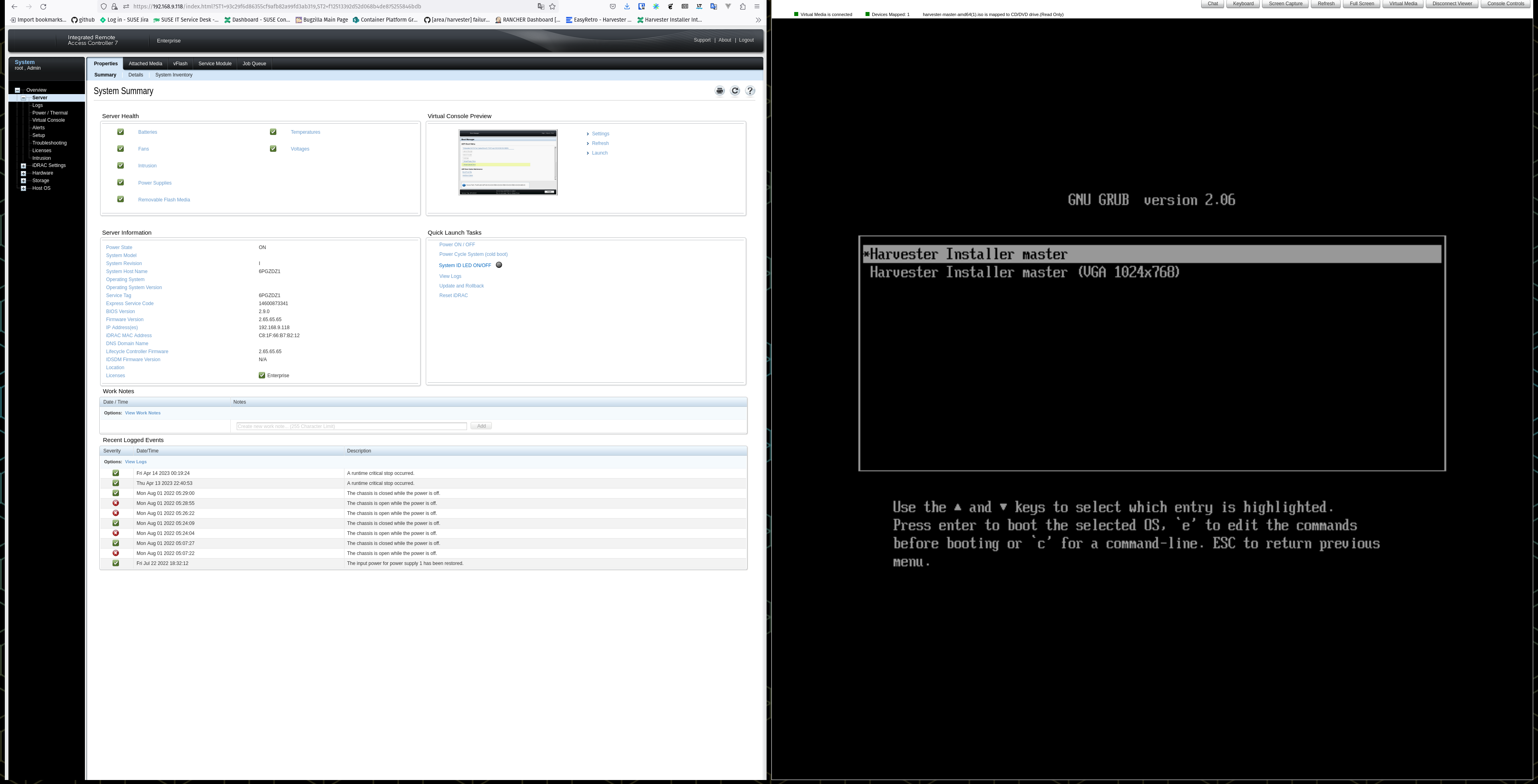The width and height of the screenshot is (1538, 784).
Task: Click the Logout link
Action: click(x=746, y=40)
